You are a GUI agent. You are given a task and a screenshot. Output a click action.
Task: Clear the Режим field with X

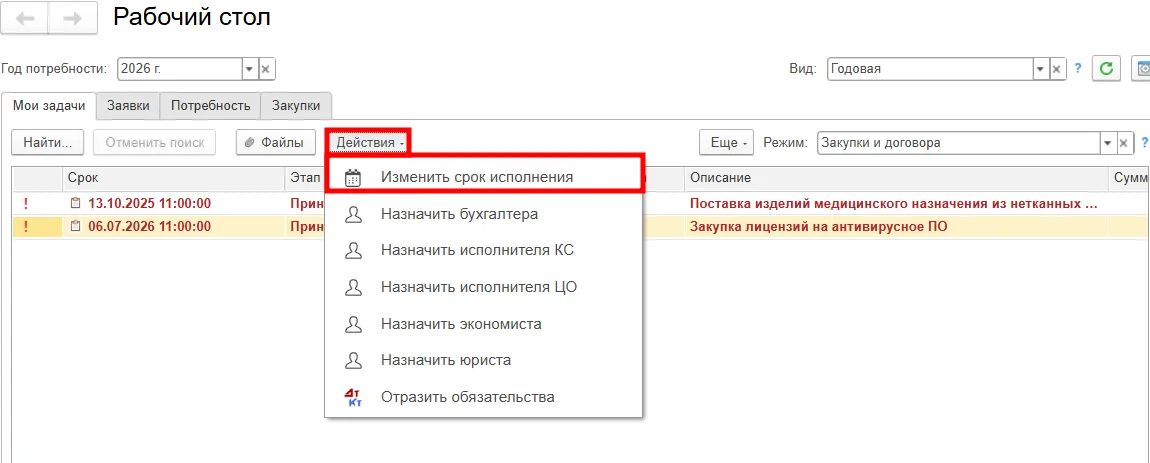[1123, 143]
